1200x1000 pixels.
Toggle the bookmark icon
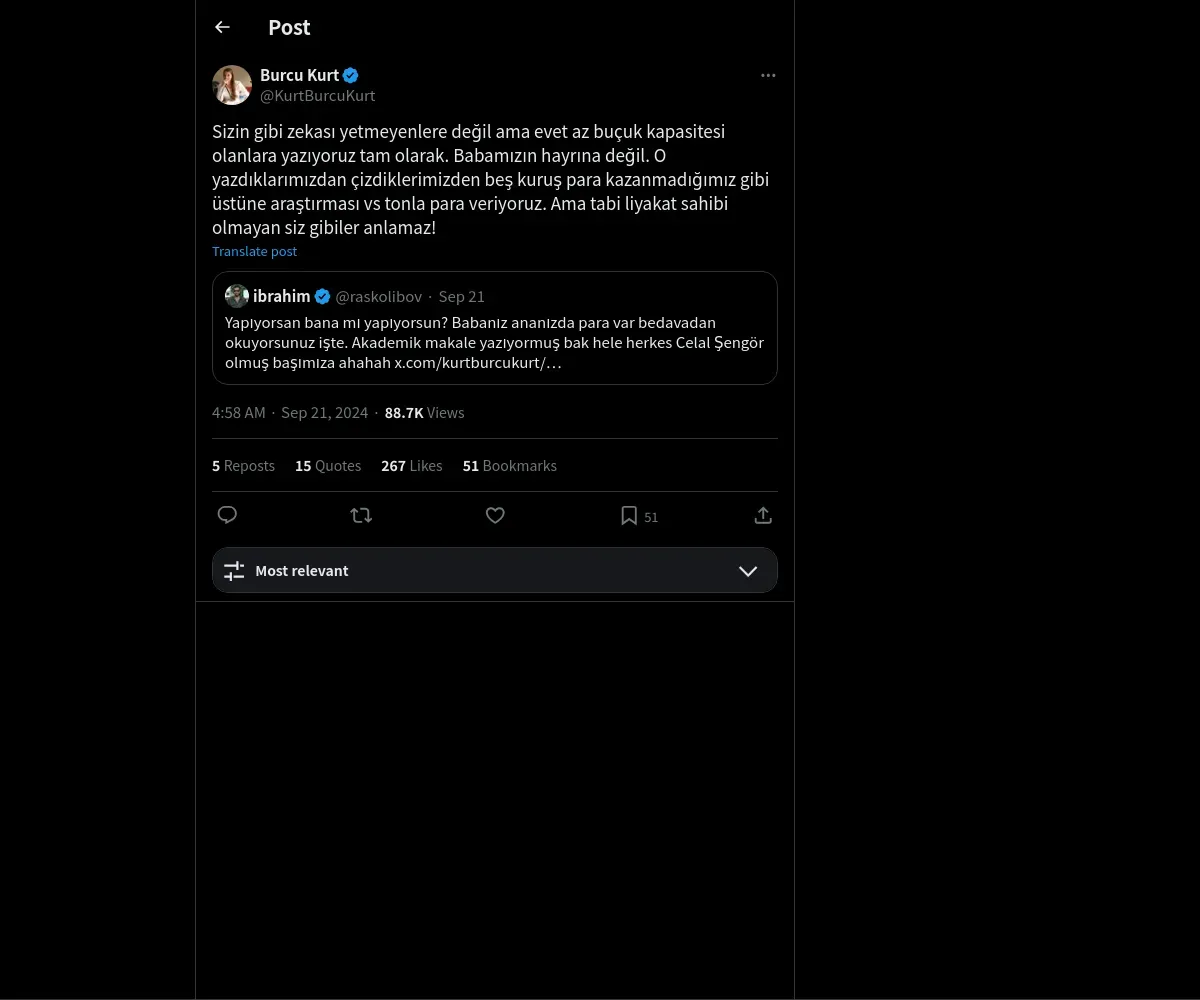[x=629, y=515]
